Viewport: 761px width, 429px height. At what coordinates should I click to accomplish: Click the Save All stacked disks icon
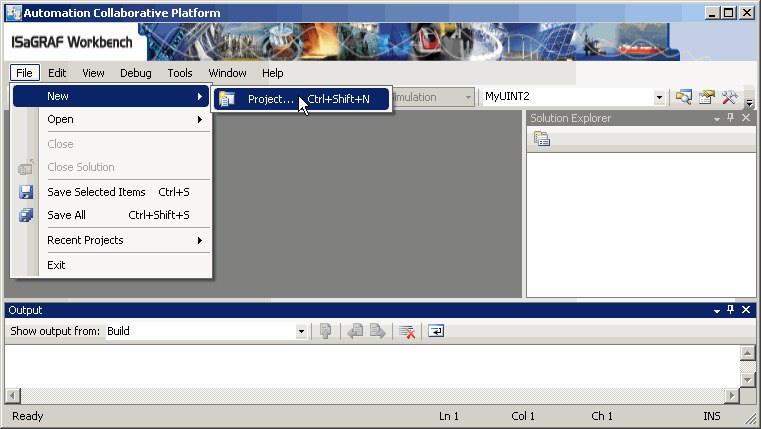(26, 215)
